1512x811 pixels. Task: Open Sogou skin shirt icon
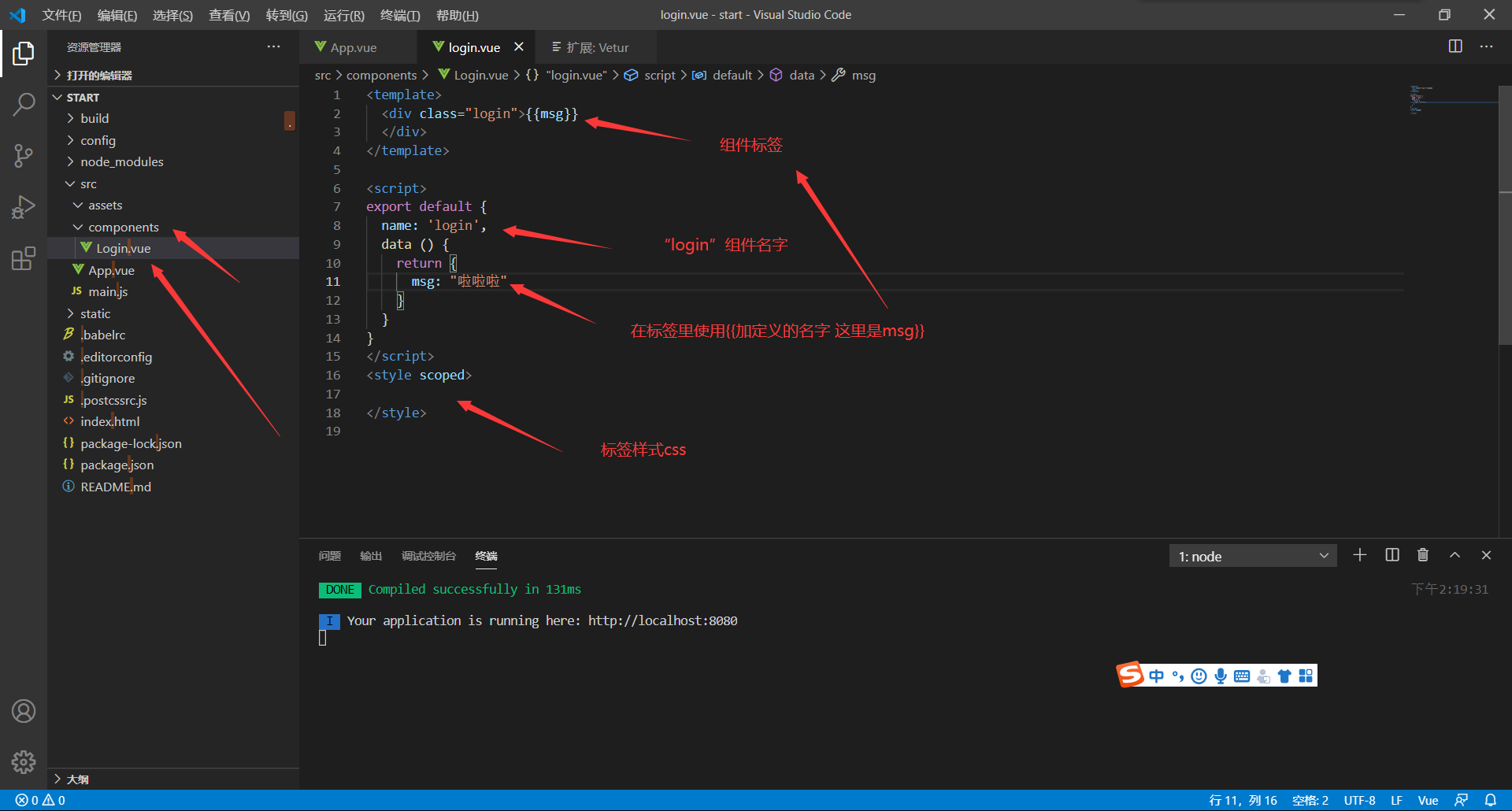click(1284, 676)
